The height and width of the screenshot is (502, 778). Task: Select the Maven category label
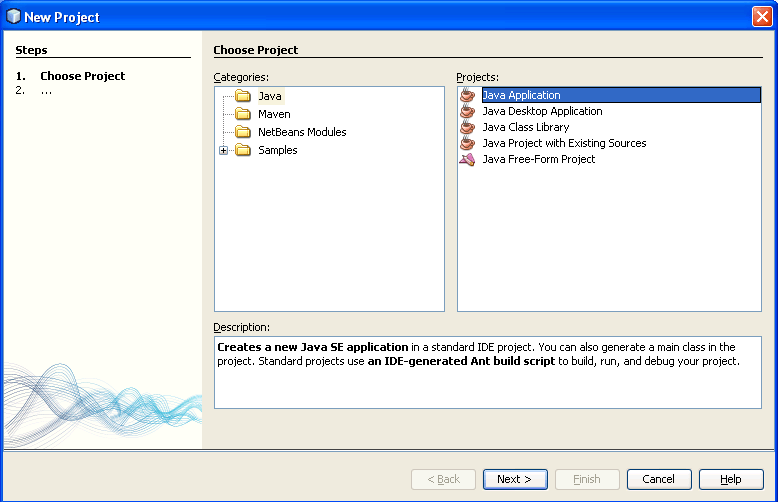(274, 115)
